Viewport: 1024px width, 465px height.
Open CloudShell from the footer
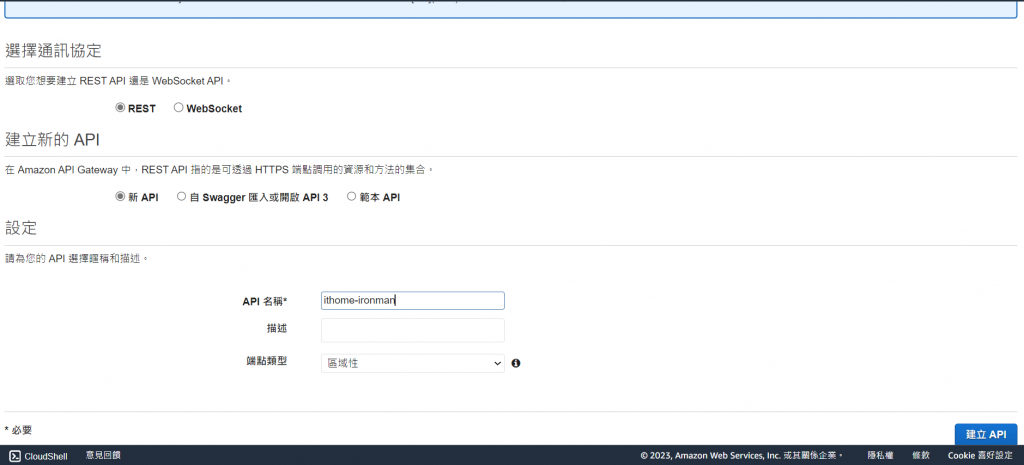(46, 456)
